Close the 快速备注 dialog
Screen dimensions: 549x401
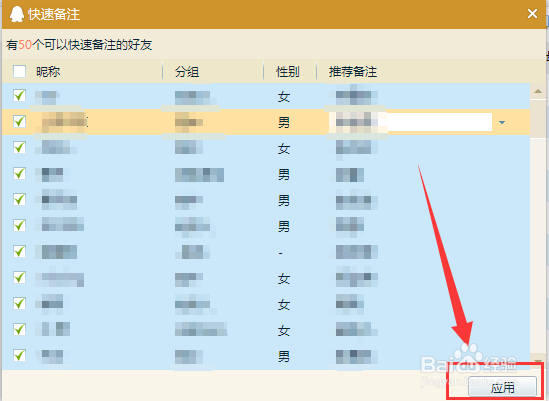(532, 14)
